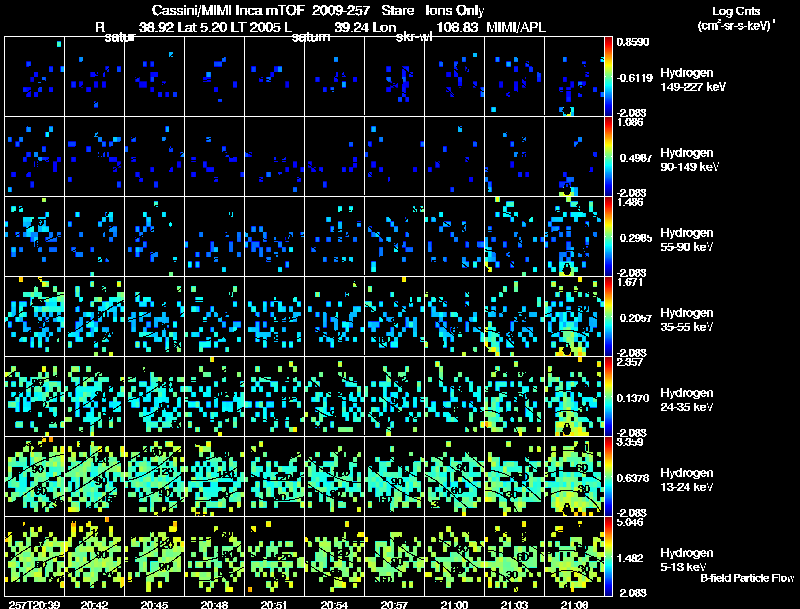Select the 20:51 time label
Screen dimensions: 800x609
coord(274,603)
